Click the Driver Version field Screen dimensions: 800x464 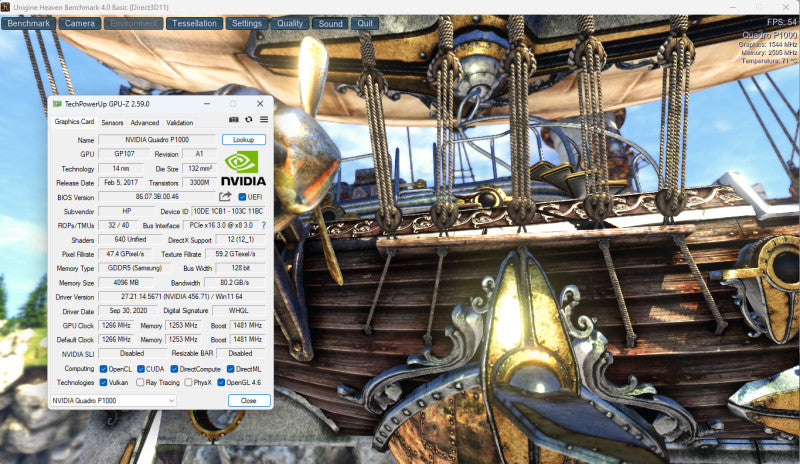coord(182,297)
